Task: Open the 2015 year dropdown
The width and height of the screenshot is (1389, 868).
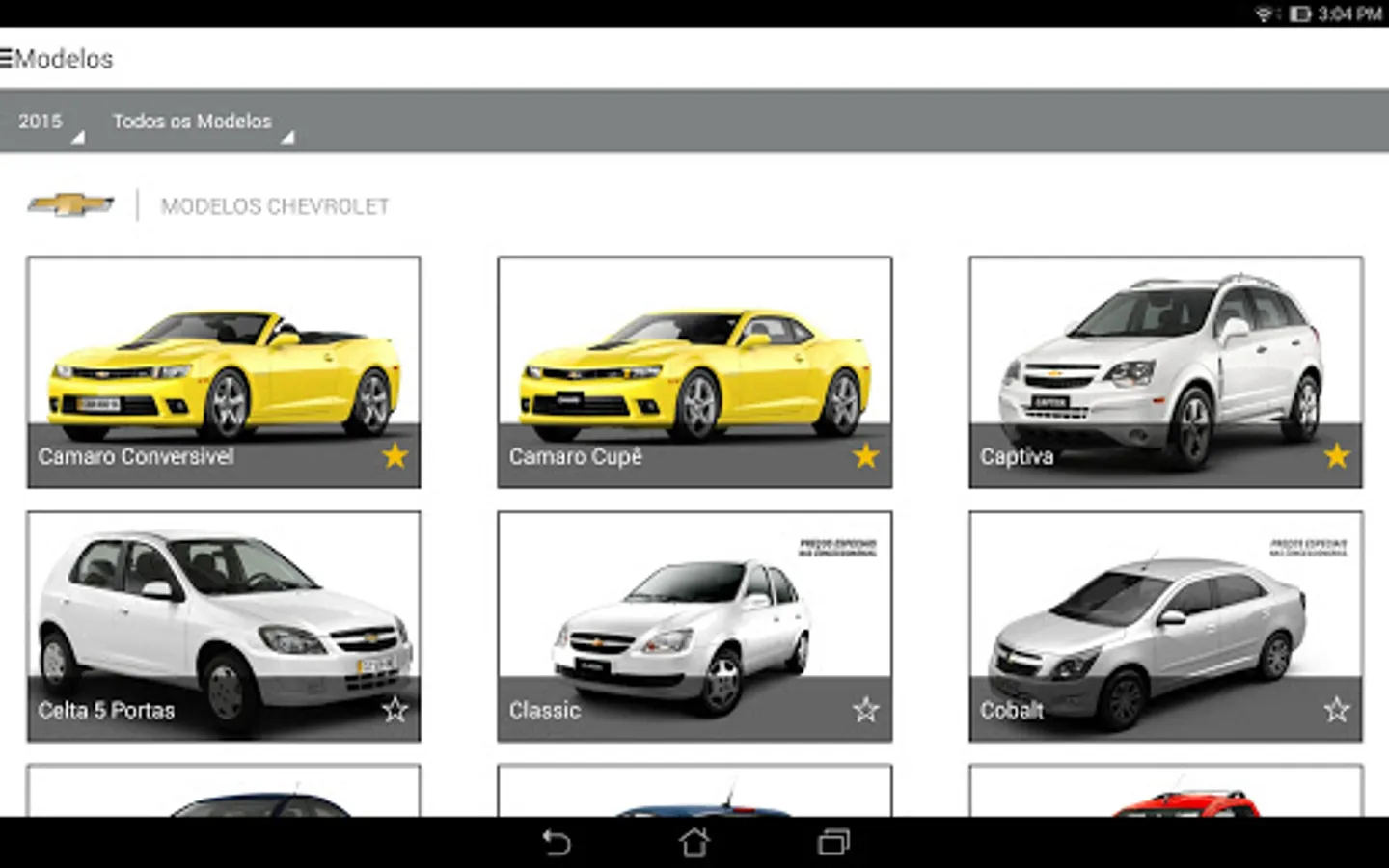Action: click(x=50, y=122)
